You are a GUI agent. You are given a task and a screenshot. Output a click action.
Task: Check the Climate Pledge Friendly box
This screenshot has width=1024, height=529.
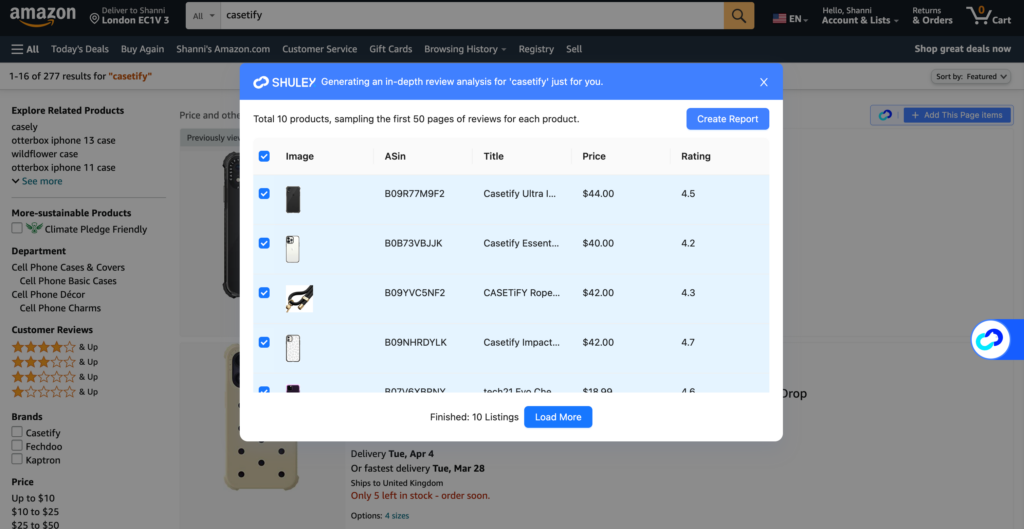point(17,229)
